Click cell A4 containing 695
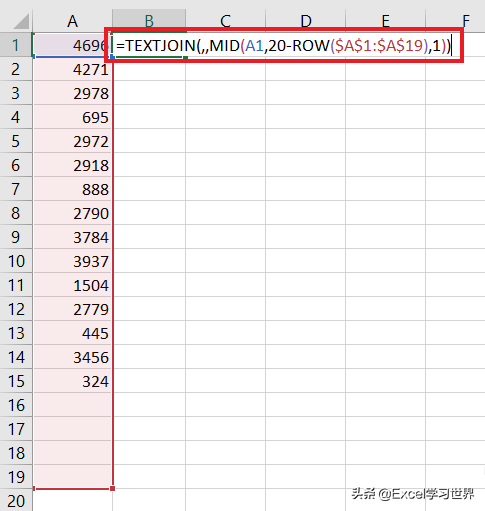This screenshot has width=485, height=511. pos(72,117)
